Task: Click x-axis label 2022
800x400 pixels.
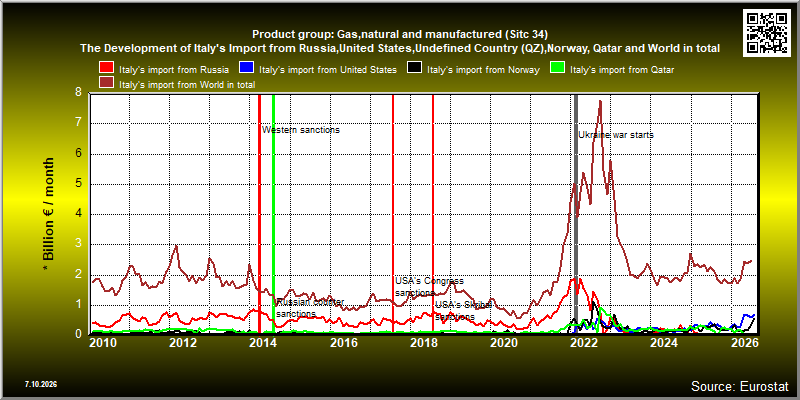Action: point(584,343)
